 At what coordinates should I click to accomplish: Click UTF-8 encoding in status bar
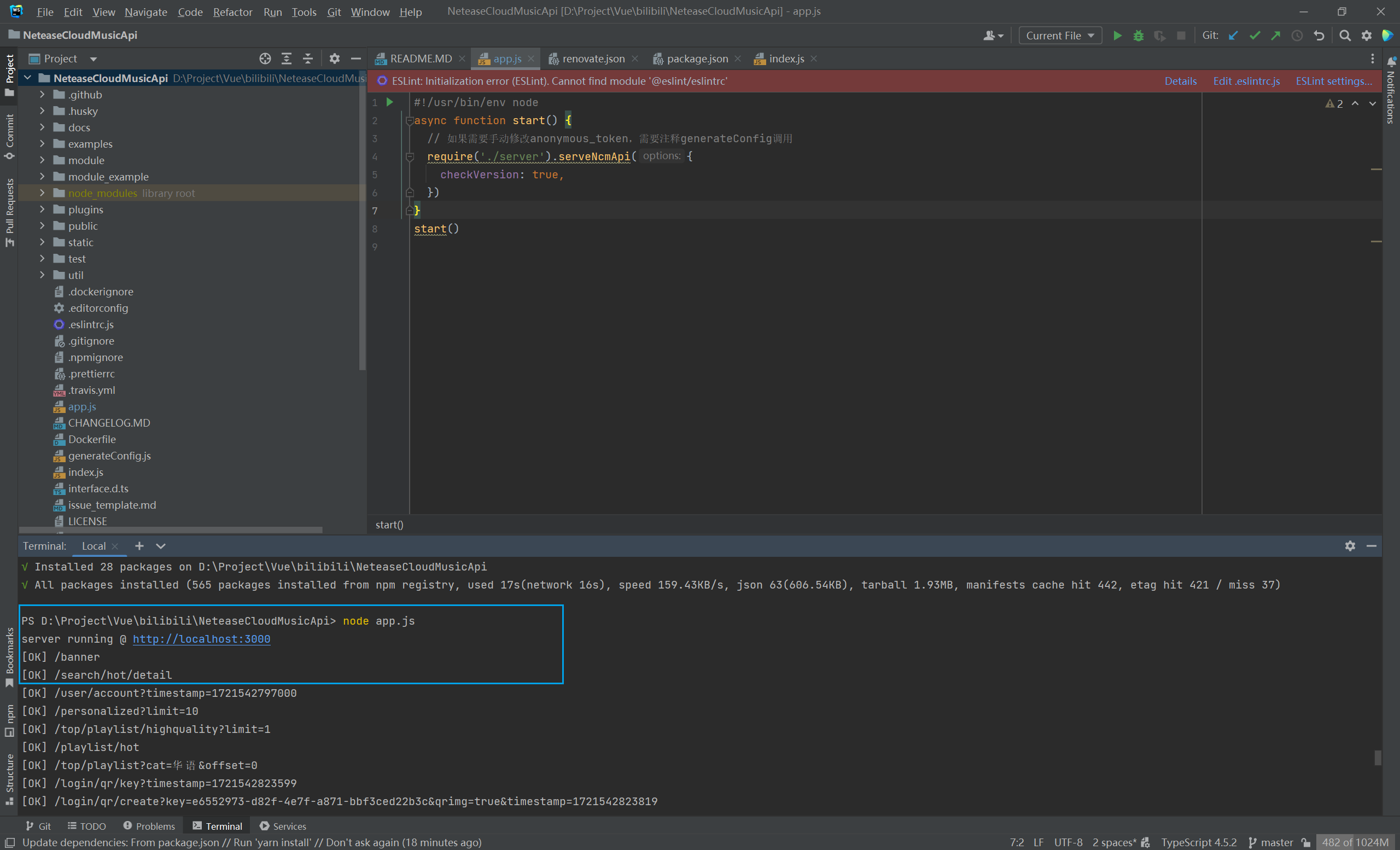pos(1067,842)
